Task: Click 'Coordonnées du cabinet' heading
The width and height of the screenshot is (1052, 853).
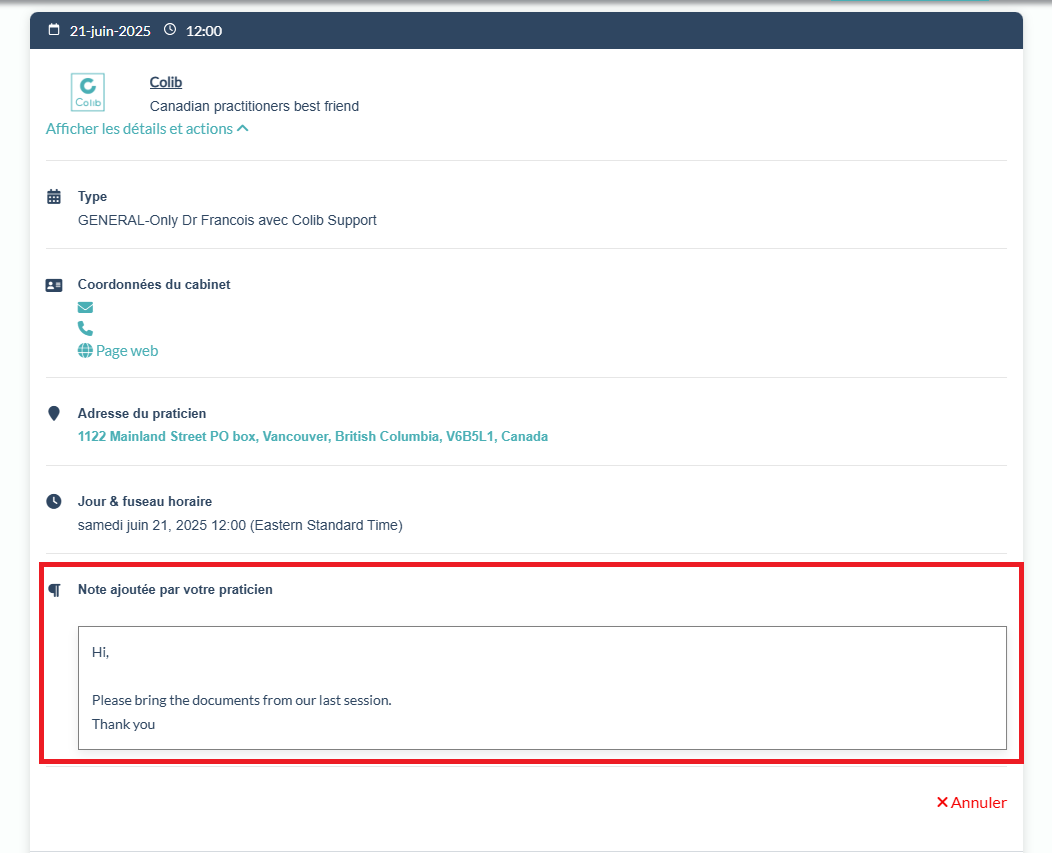Action: tap(154, 285)
